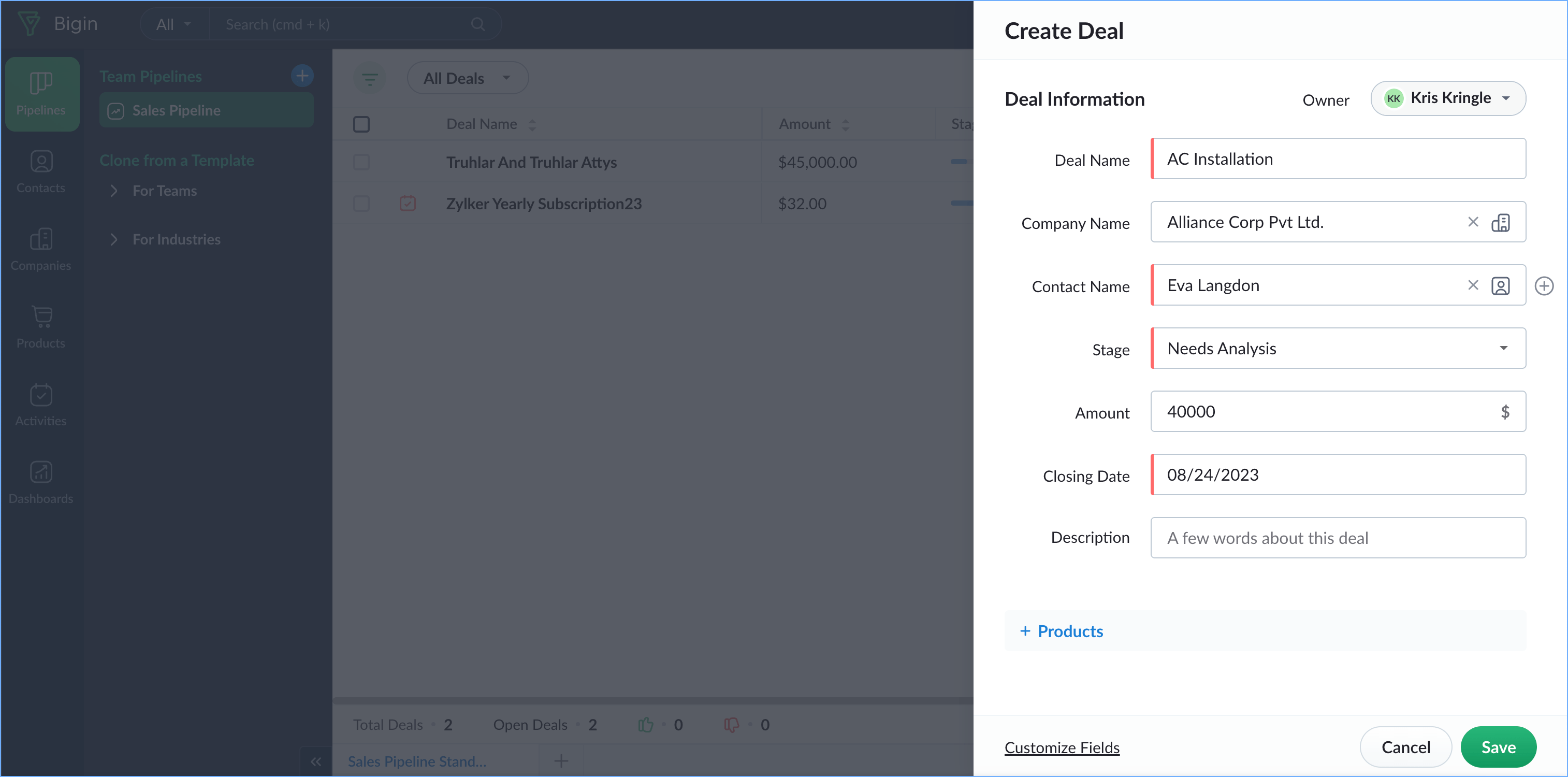The height and width of the screenshot is (777, 1568).
Task: Toggle the select-all deals checkbox
Action: pos(361,124)
